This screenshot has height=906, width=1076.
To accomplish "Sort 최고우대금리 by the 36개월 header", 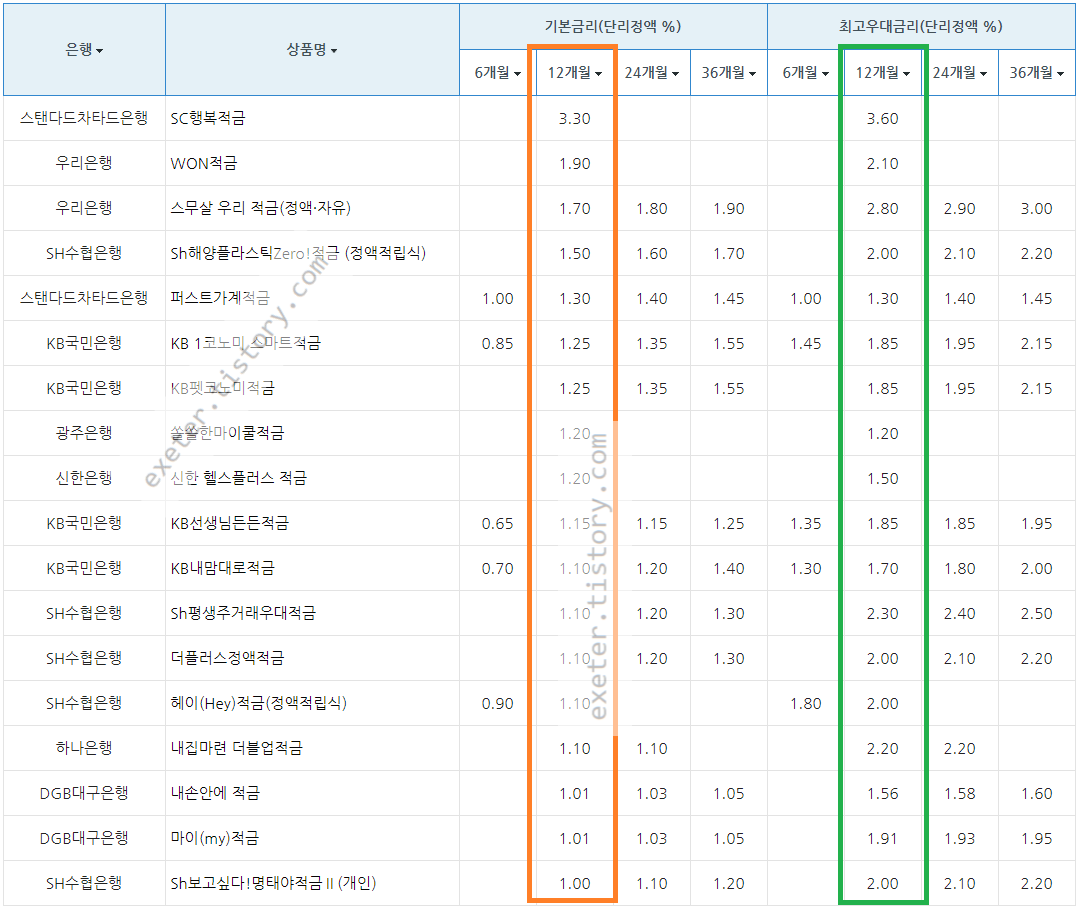I will pos(1036,72).
